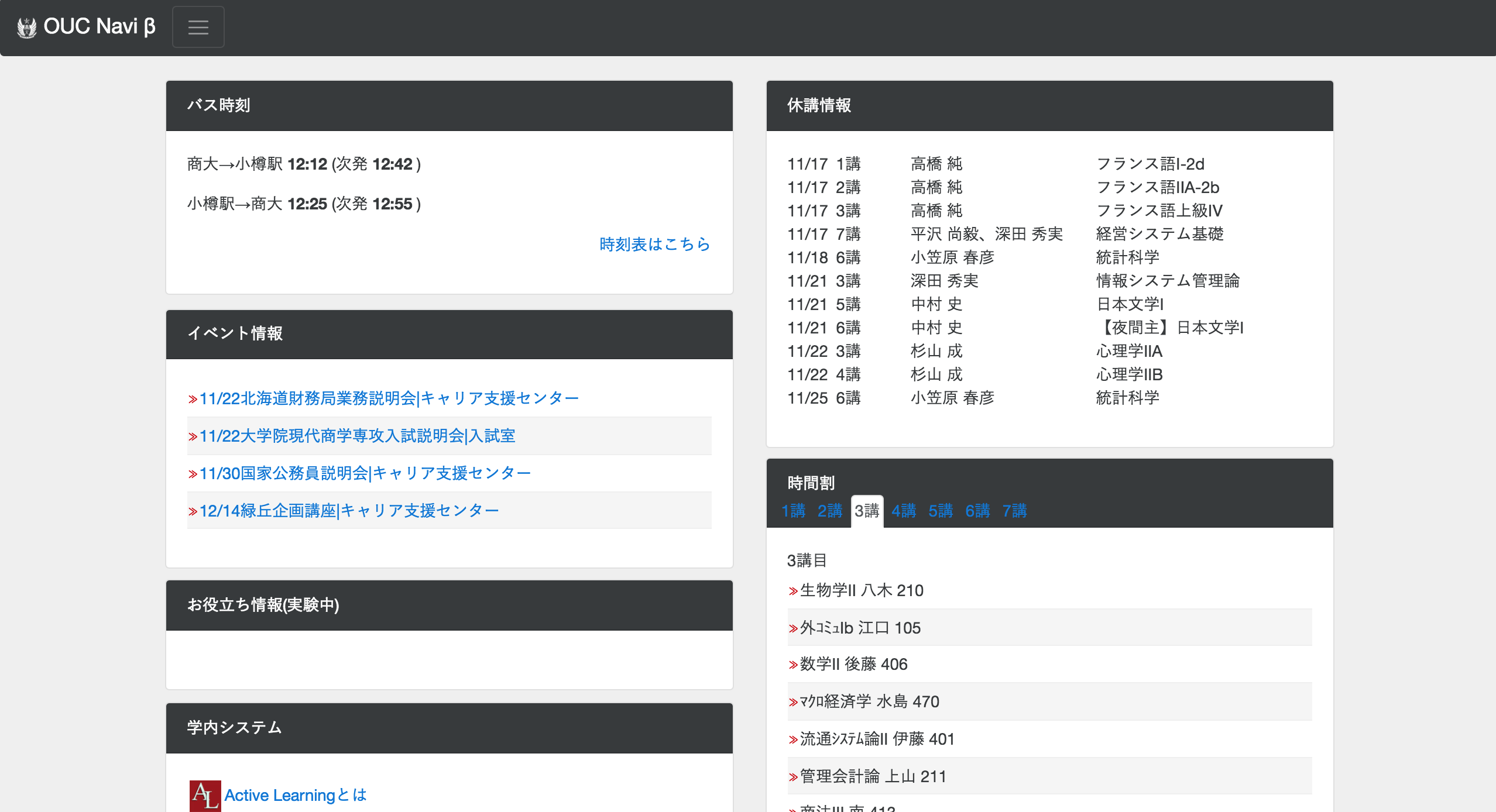This screenshot has height=812, width=1496.
Task: Click the OUC Navi β brand title
Action: click(99, 26)
